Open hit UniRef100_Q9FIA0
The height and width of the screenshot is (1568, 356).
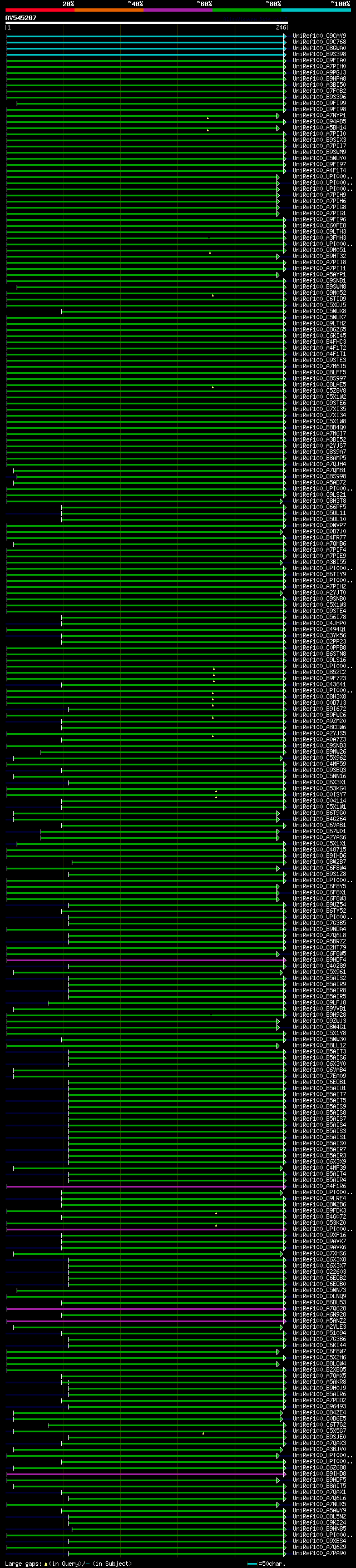[x=319, y=60]
